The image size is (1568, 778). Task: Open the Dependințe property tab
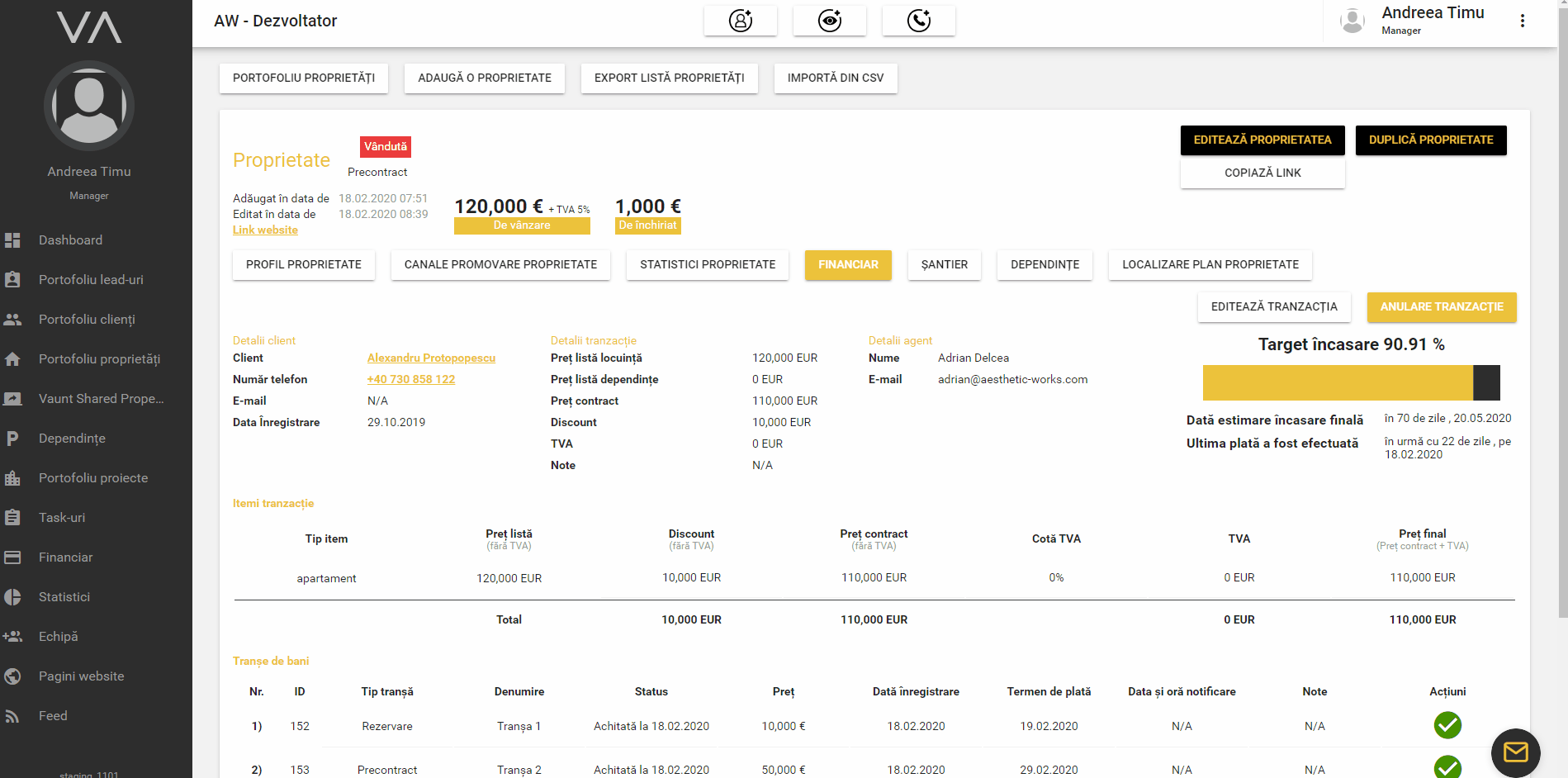tap(1045, 265)
